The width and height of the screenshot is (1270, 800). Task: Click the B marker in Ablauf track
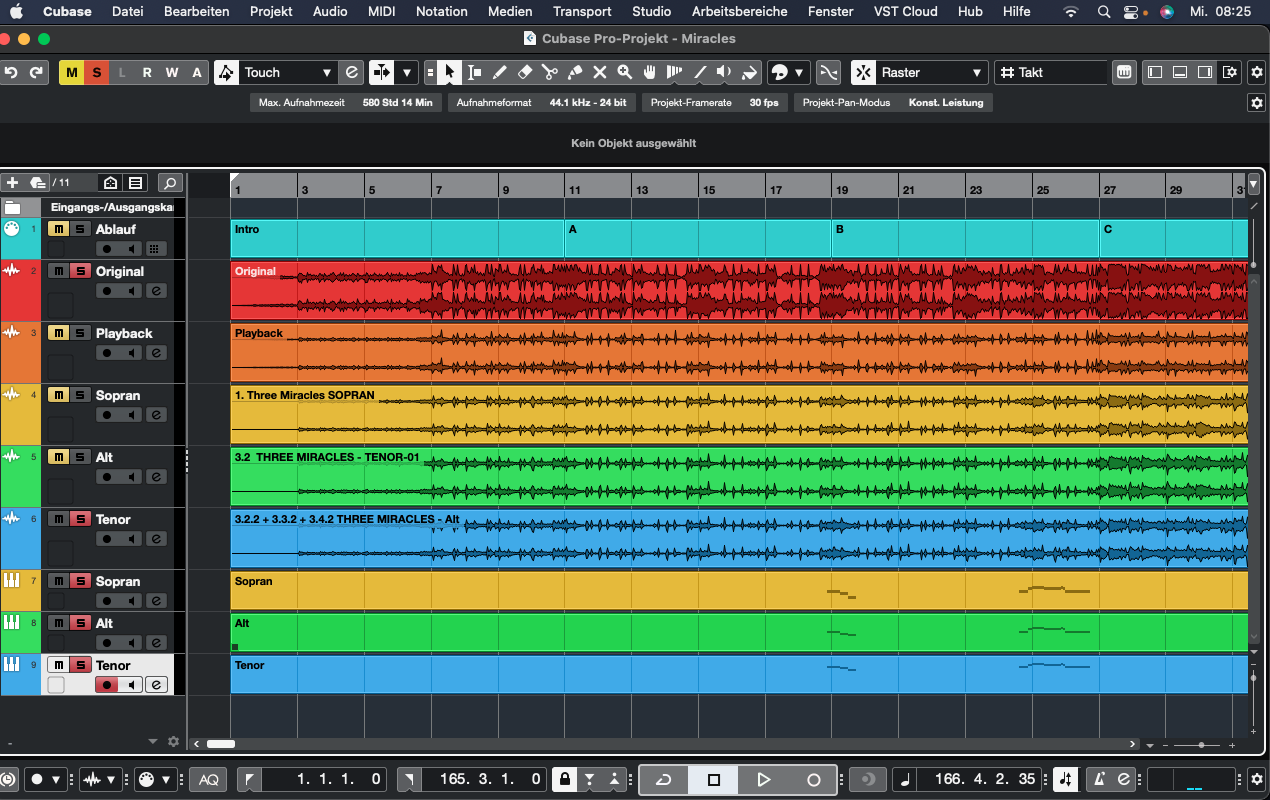coord(840,230)
